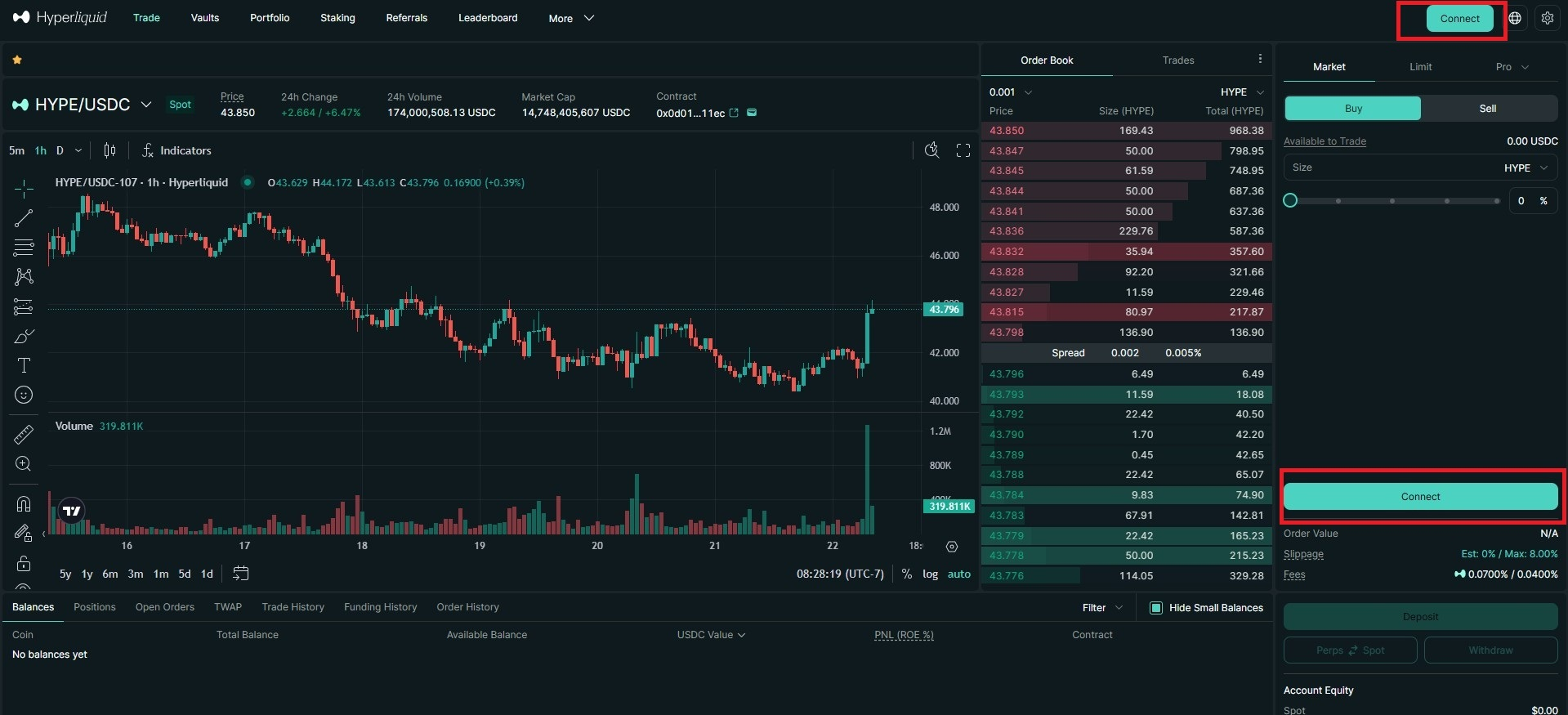Open the balances Filter dropdown

pos(1102,607)
